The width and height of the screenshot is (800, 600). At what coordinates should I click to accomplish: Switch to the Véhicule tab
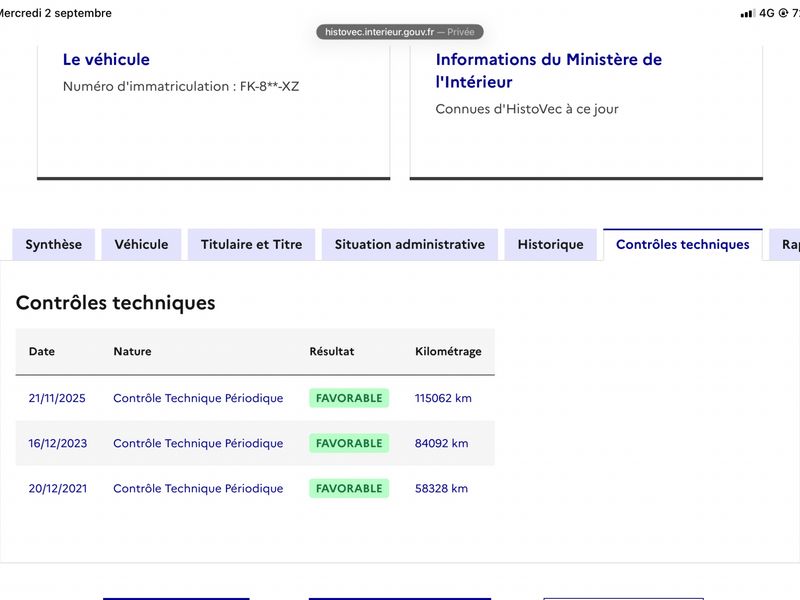[x=141, y=244]
